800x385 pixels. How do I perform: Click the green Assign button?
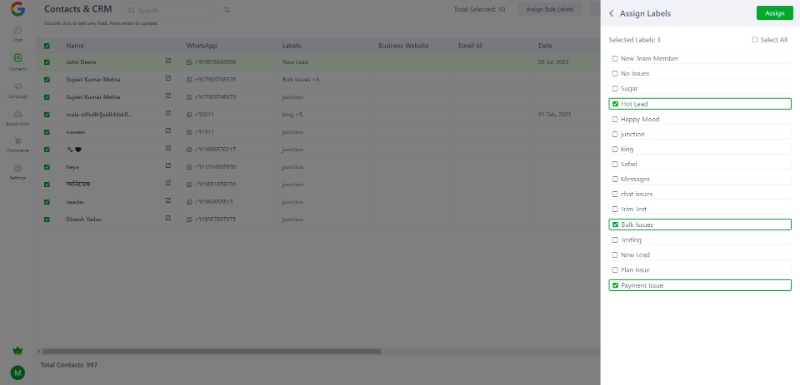(774, 13)
